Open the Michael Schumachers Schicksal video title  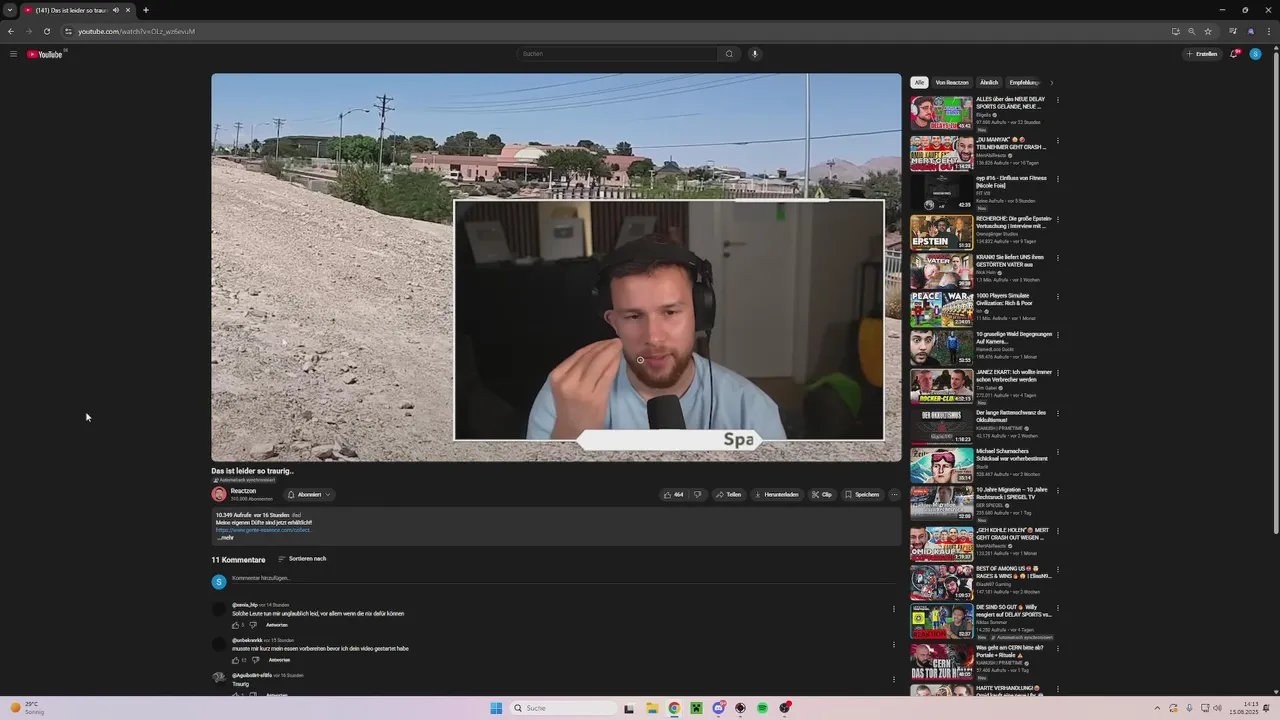pyautogui.click(x=1011, y=454)
